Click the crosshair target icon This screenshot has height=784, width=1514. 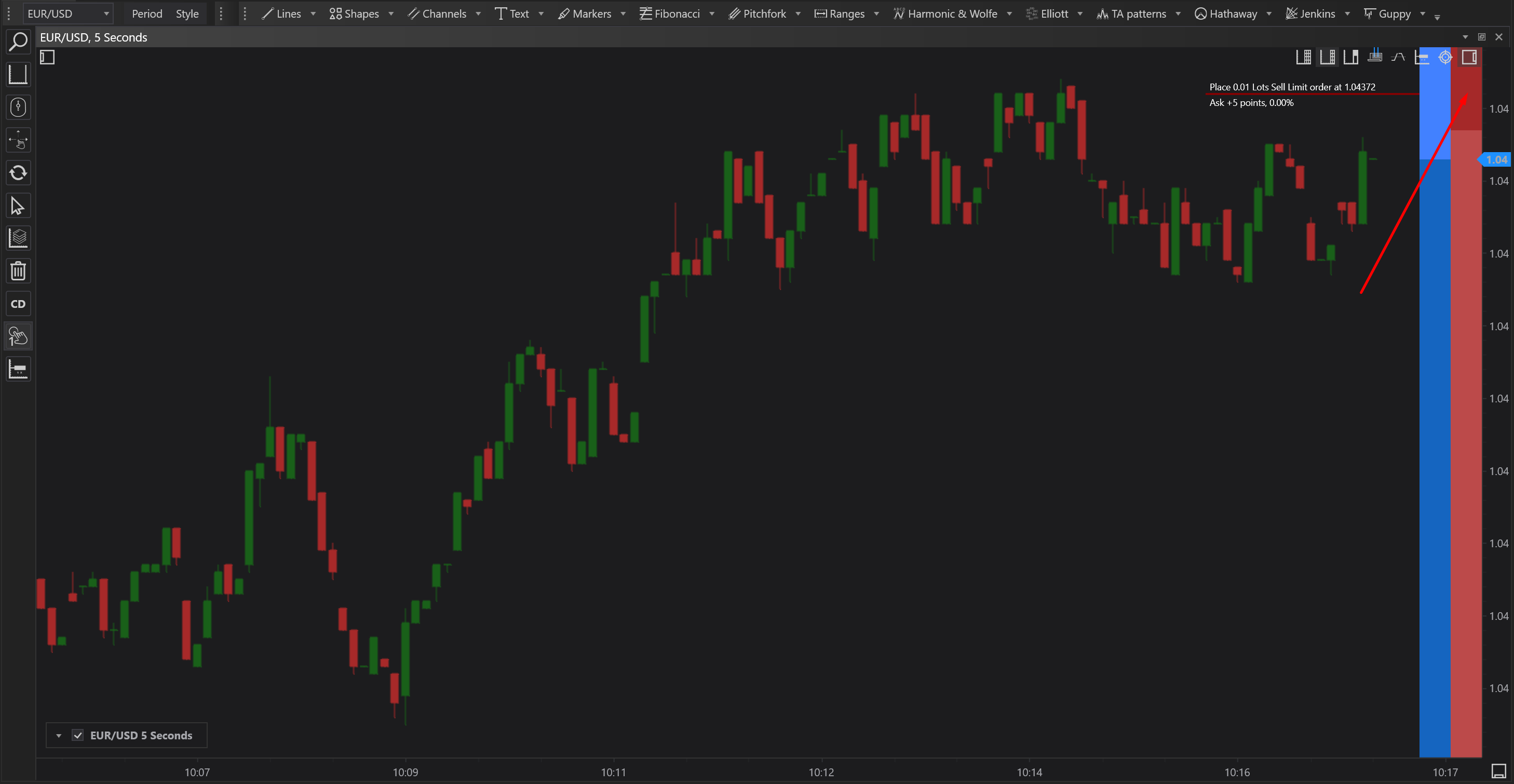coord(1445,57)
